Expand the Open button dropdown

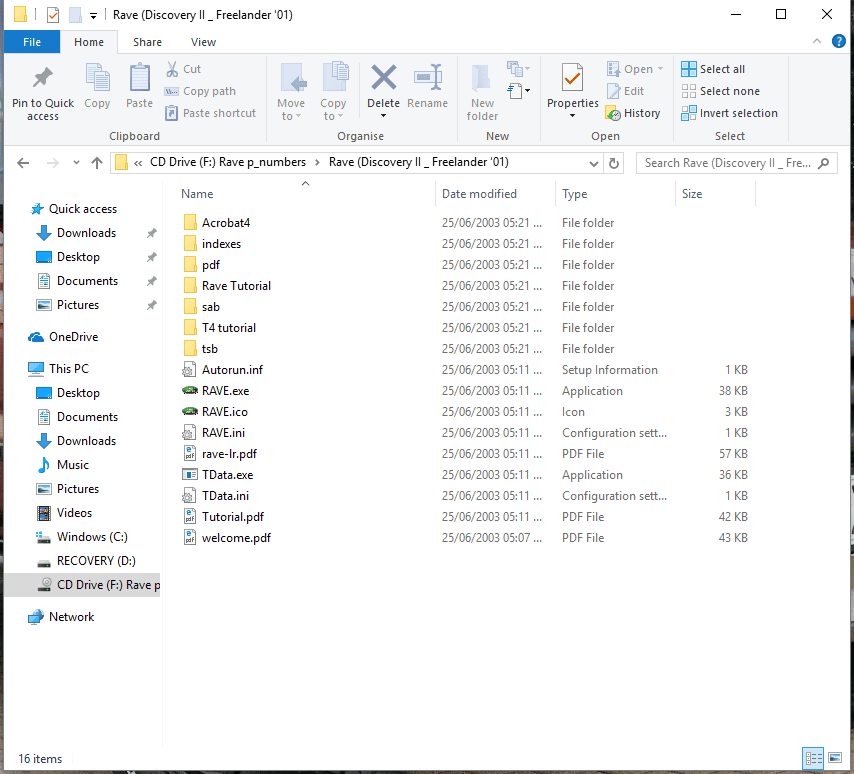(660, 69)
